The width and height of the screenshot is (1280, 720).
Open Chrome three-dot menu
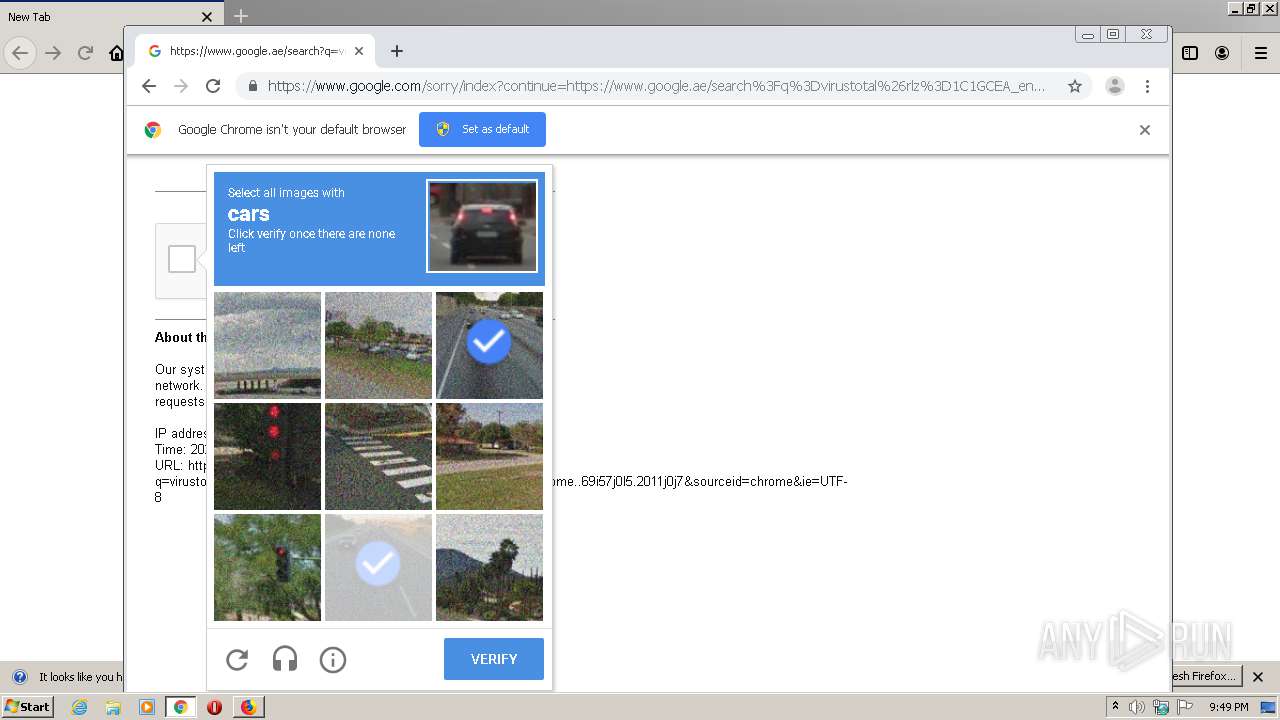pyautogui.click(x=1147, y=86)
